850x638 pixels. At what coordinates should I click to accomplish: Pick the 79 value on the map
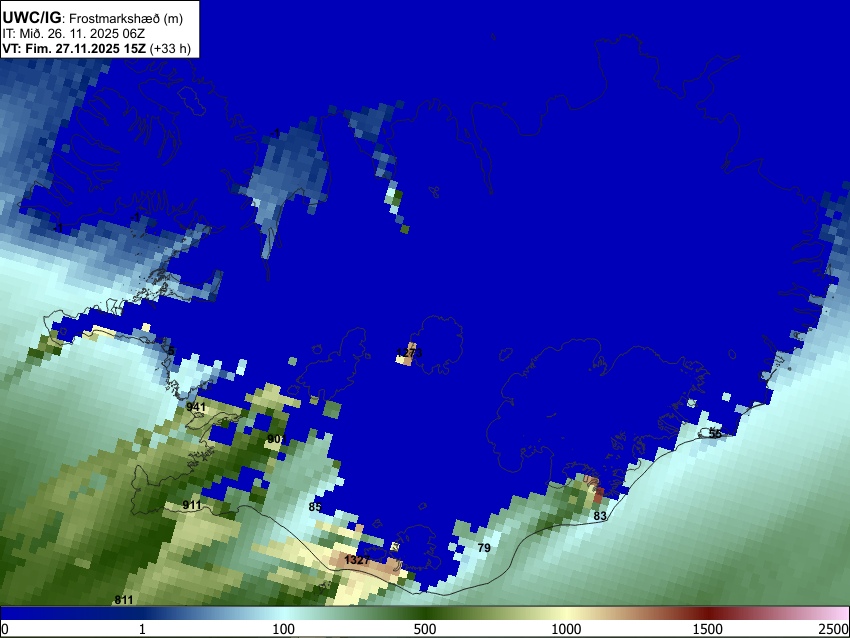click(484, 548)
